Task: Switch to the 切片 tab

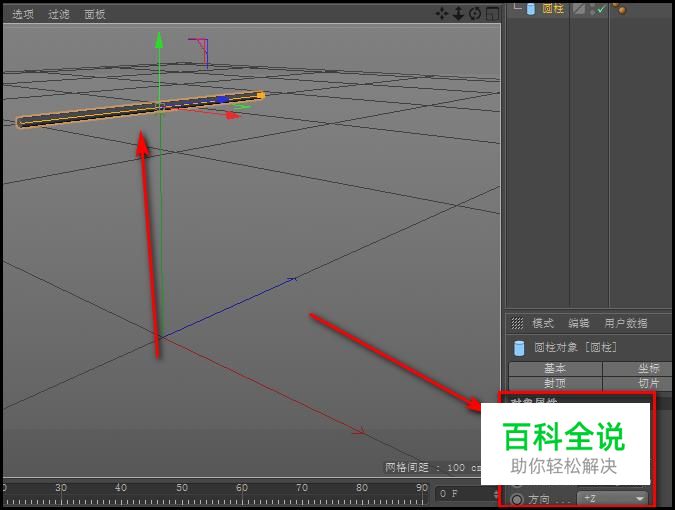Action: pyautogui.click(x=637, y=383)
